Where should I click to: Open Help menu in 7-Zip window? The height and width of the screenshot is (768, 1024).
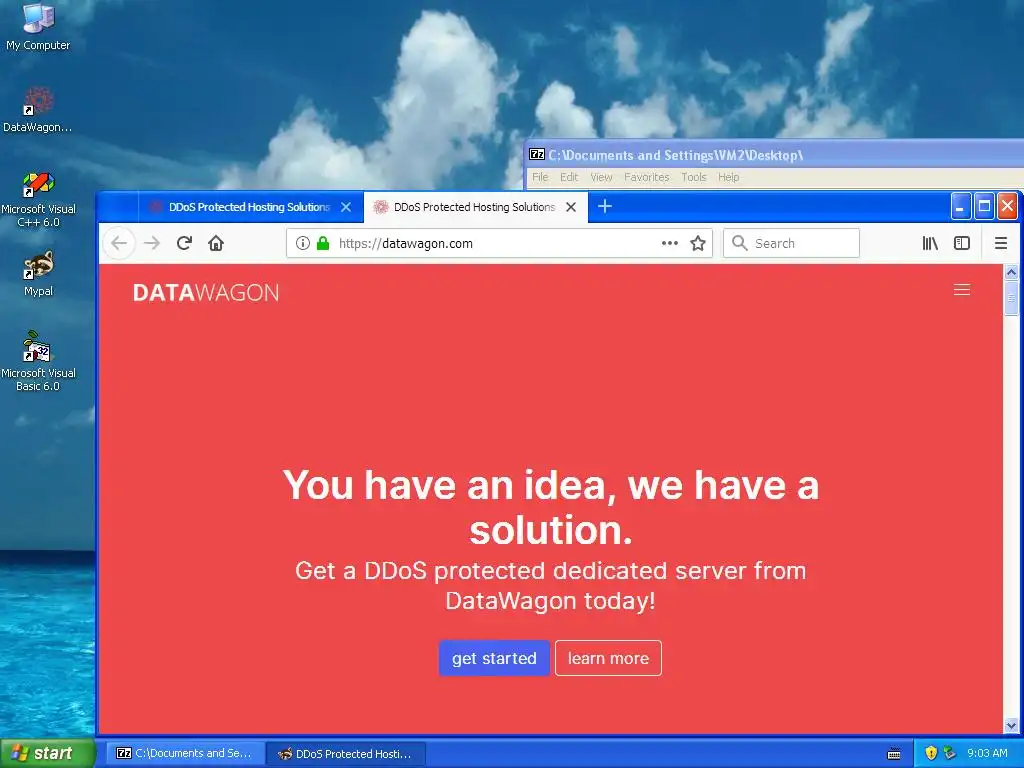pos(728,177)
